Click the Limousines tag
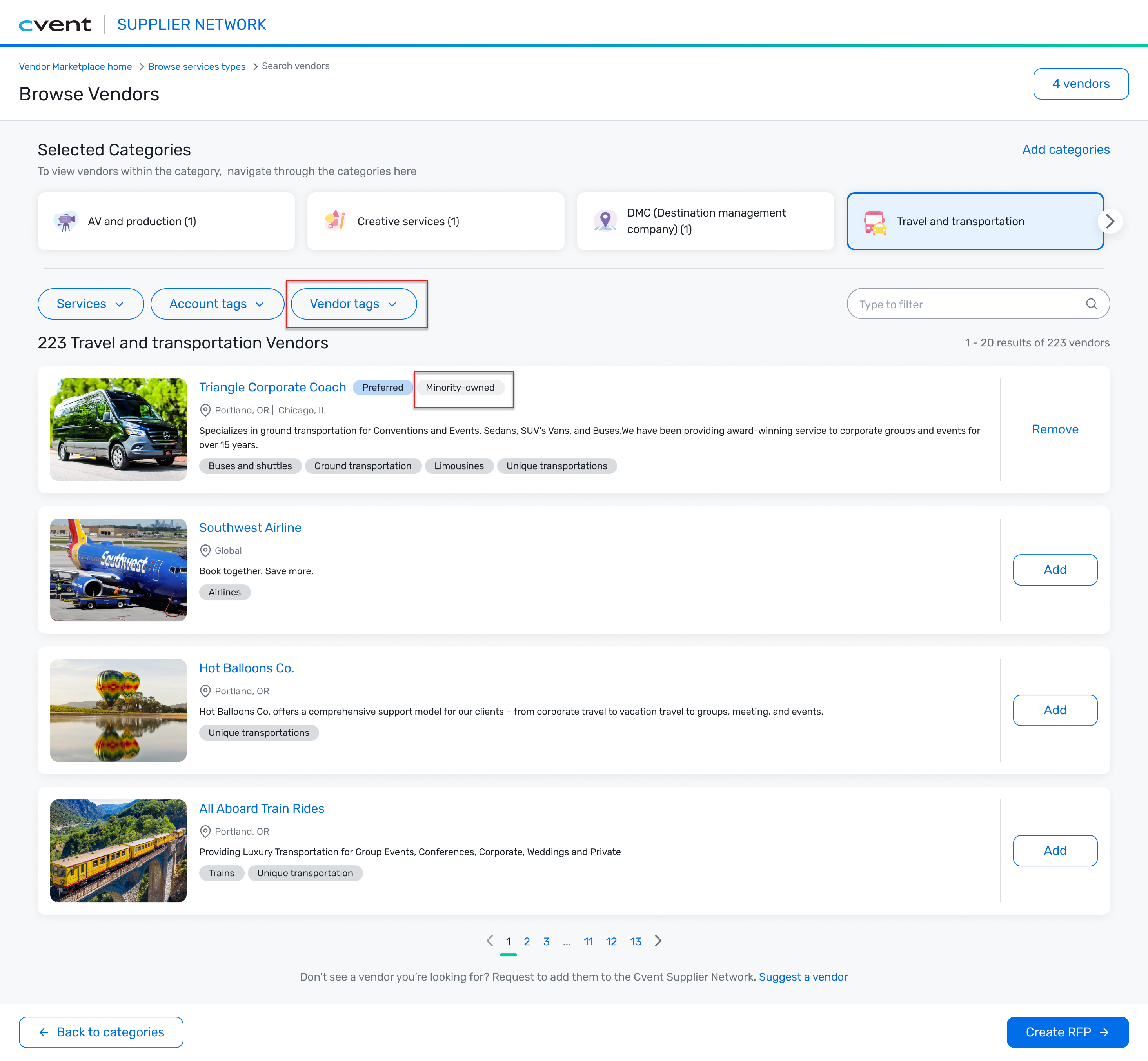This screenshot has height=1061, width=1148. click(x=459, y=466)
